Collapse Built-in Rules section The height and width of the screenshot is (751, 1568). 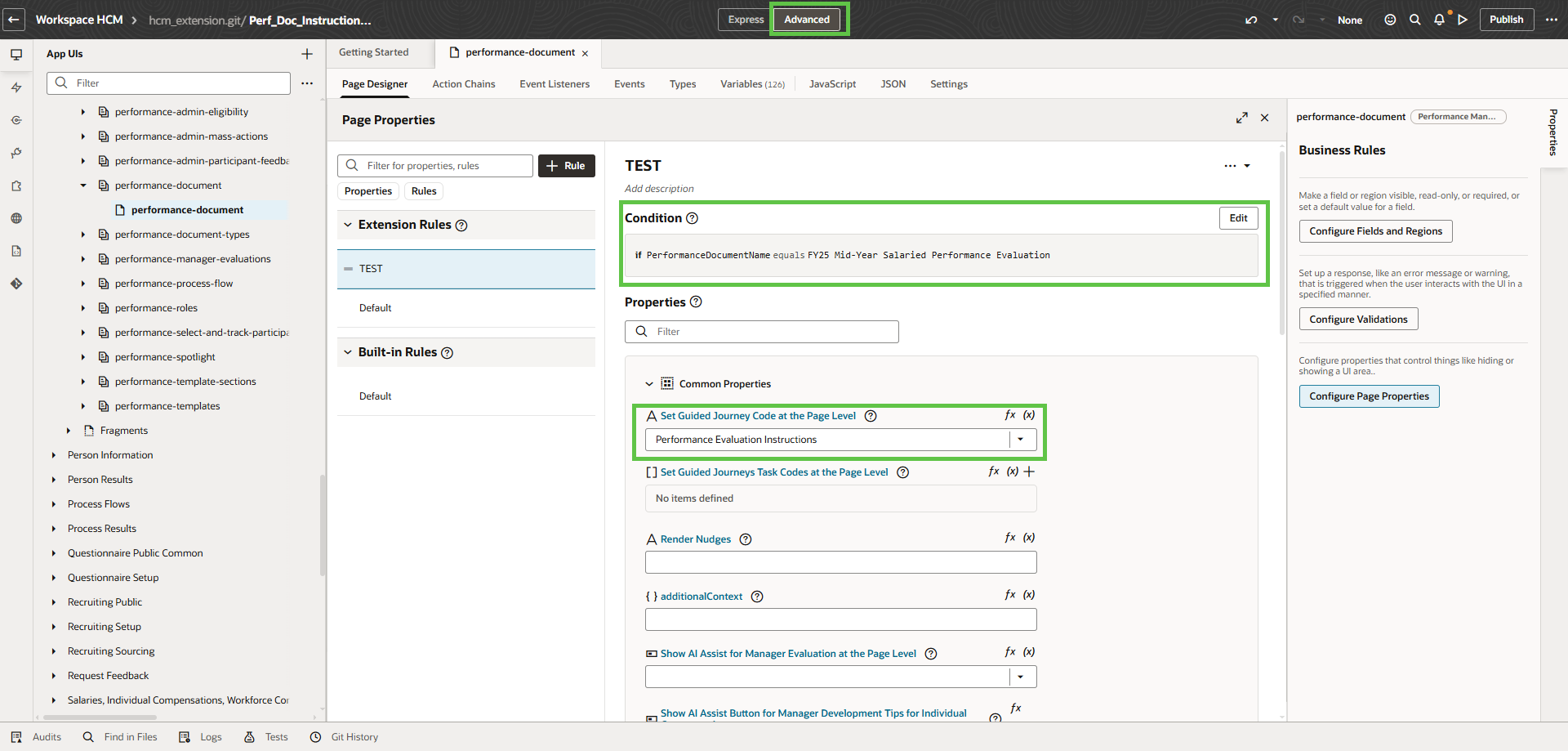coord(348,352)
